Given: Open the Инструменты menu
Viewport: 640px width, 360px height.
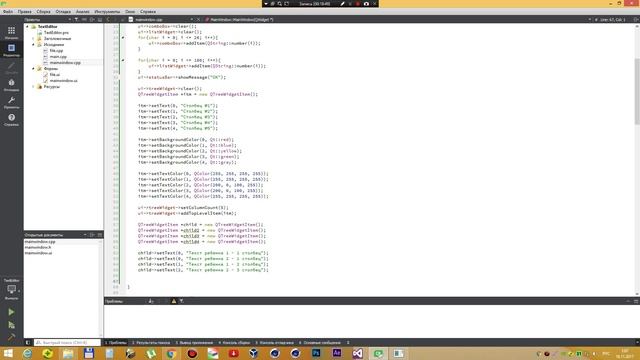Looking at the screenshot, I should tap(107, 11).
